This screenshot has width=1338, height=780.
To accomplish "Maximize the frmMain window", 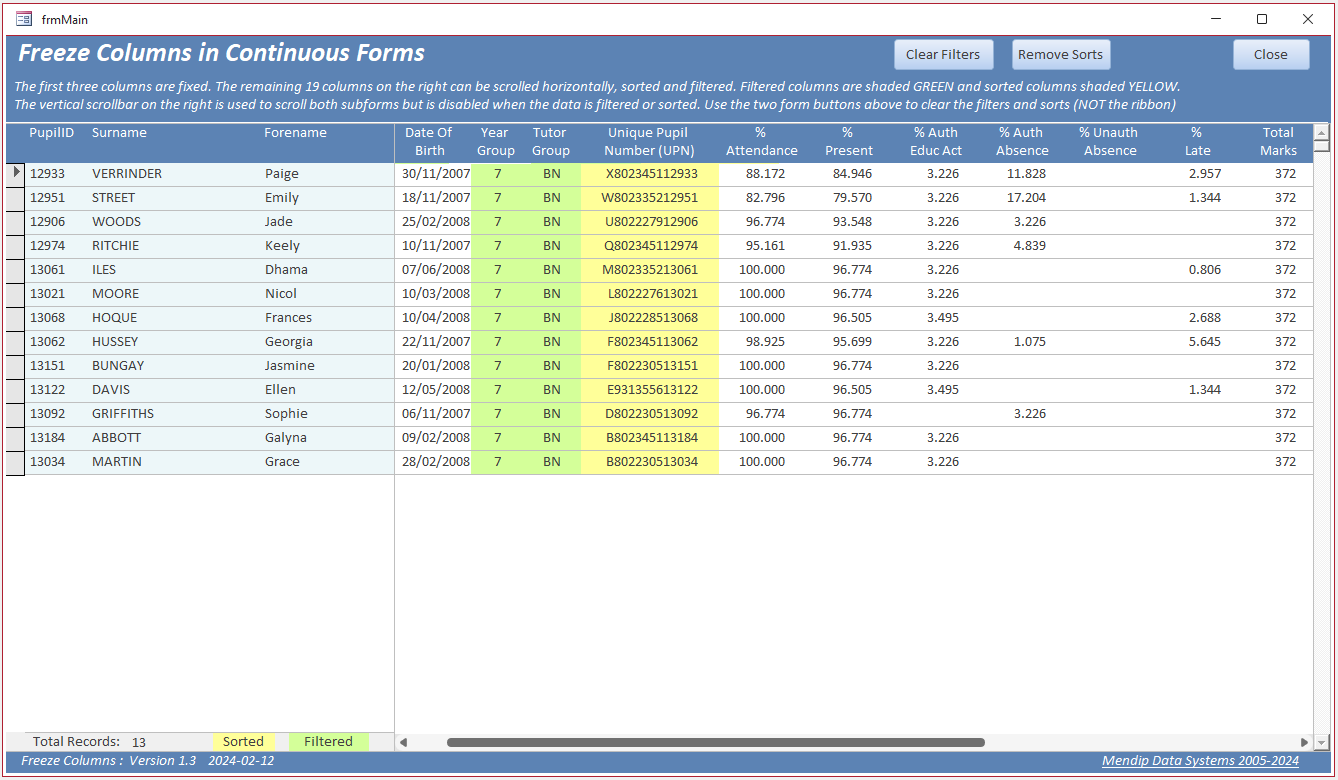I will [1262, 19].
